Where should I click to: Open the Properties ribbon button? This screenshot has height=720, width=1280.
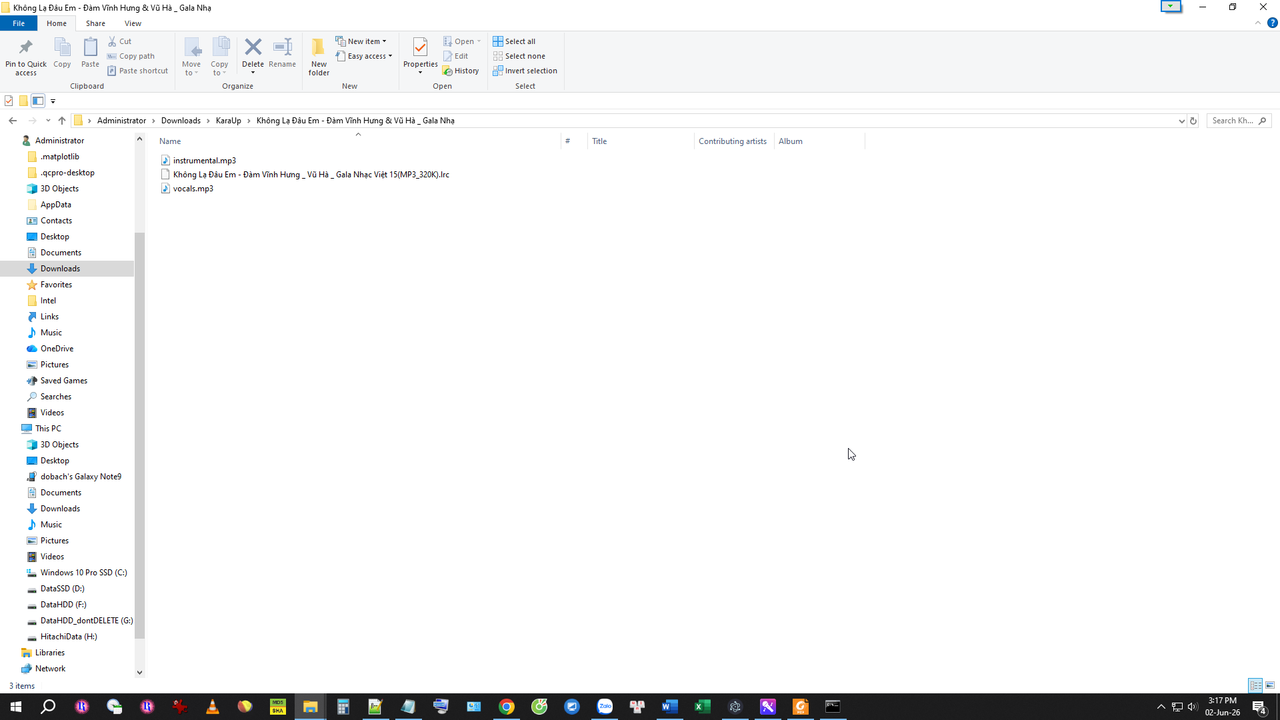pos(420,56)
